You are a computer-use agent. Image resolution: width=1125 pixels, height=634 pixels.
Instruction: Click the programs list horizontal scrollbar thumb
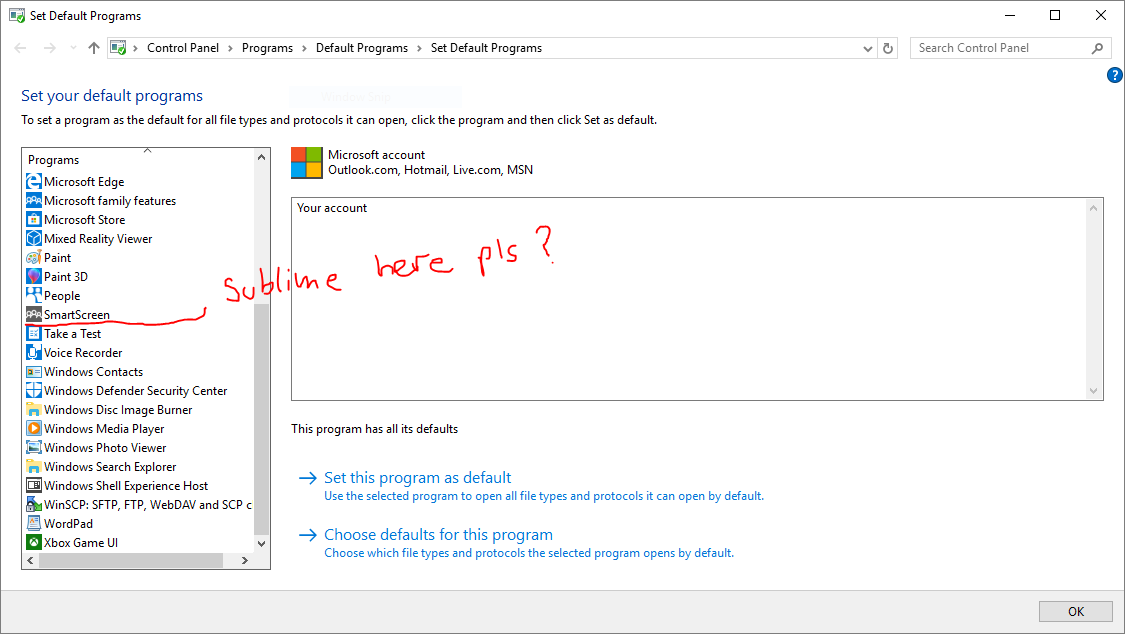pyautogui.click(x=131, y=561)
